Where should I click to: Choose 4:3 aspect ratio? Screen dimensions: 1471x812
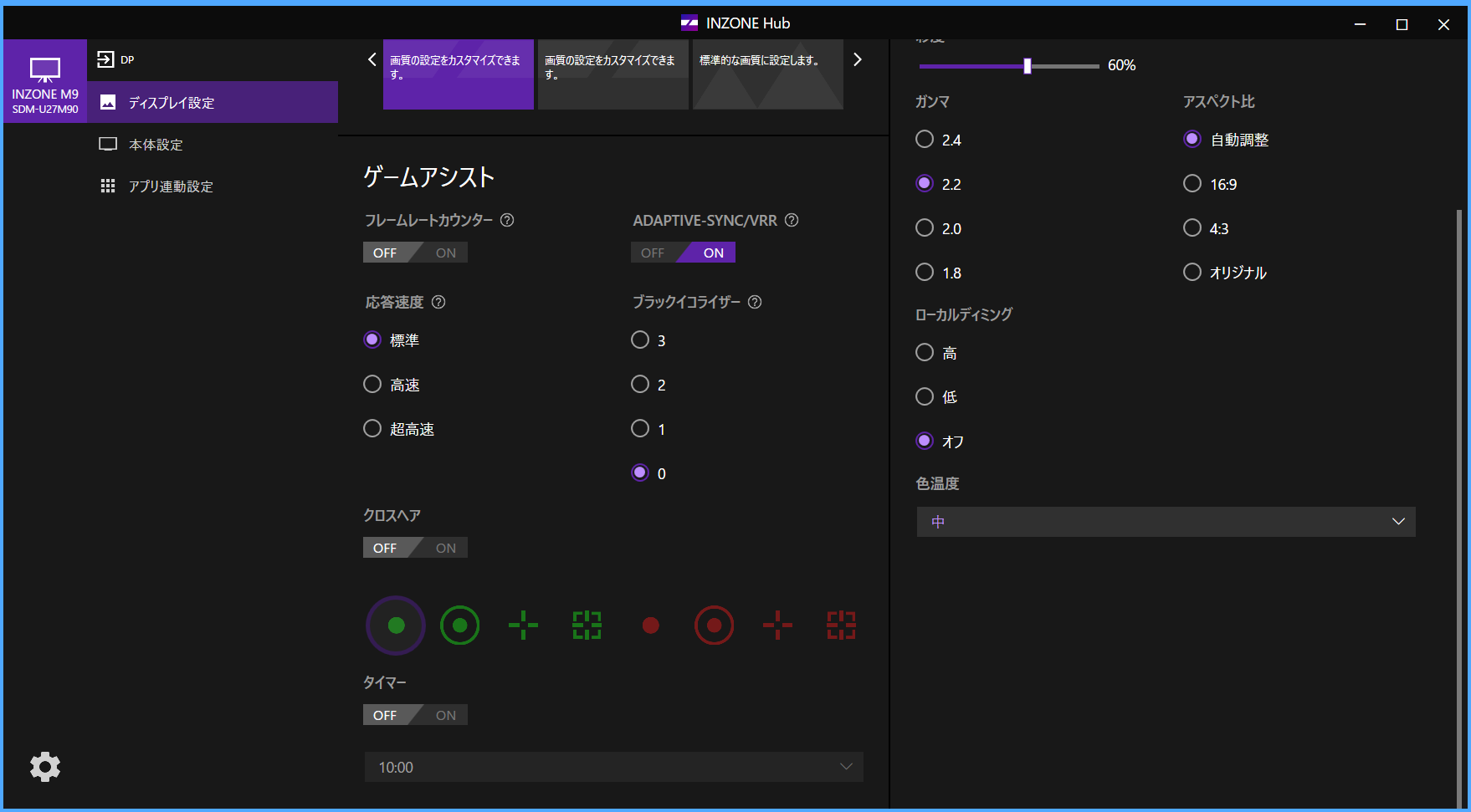click(1192, 227)
